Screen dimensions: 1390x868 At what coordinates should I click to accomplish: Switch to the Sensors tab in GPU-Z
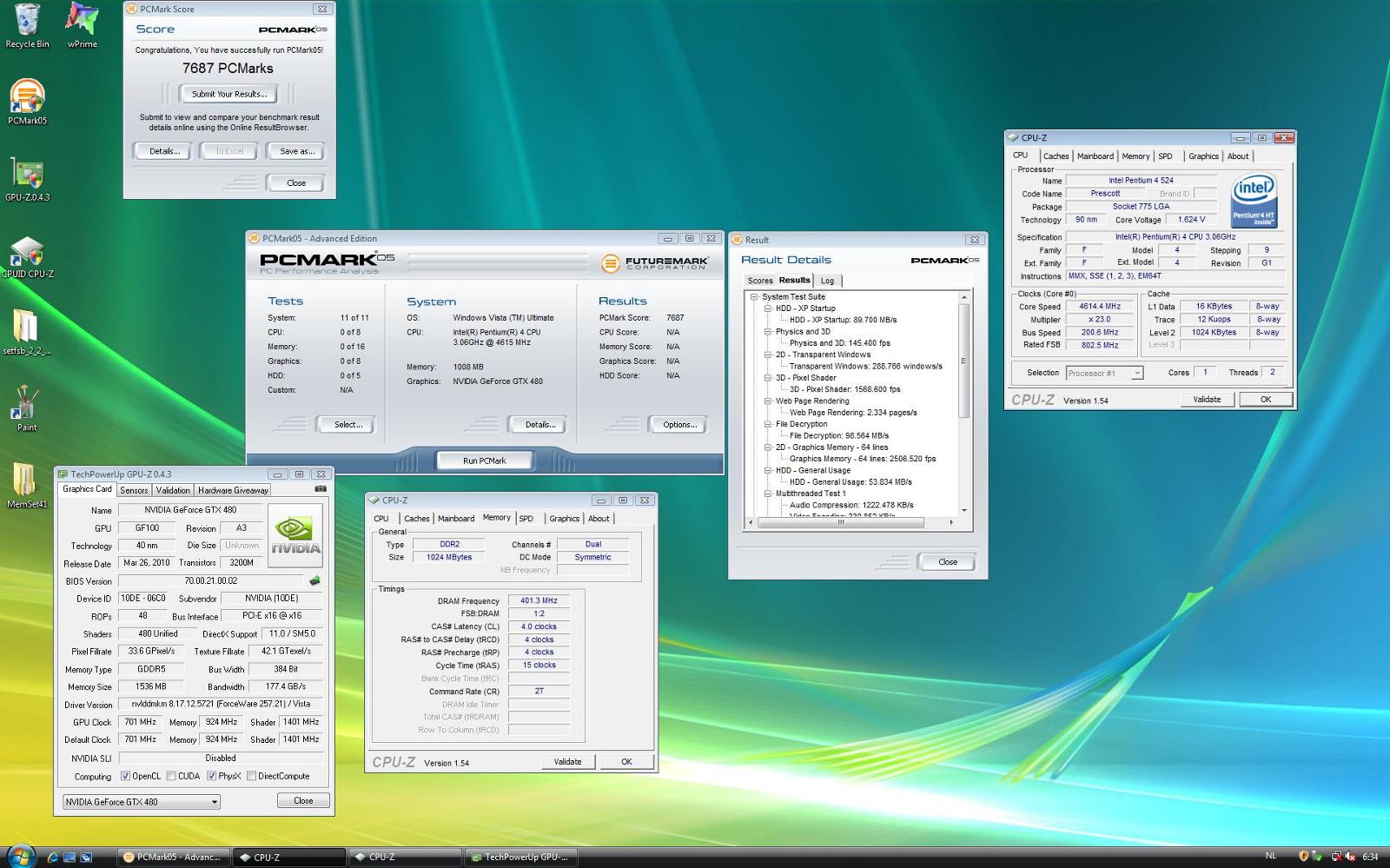(134, 490)
